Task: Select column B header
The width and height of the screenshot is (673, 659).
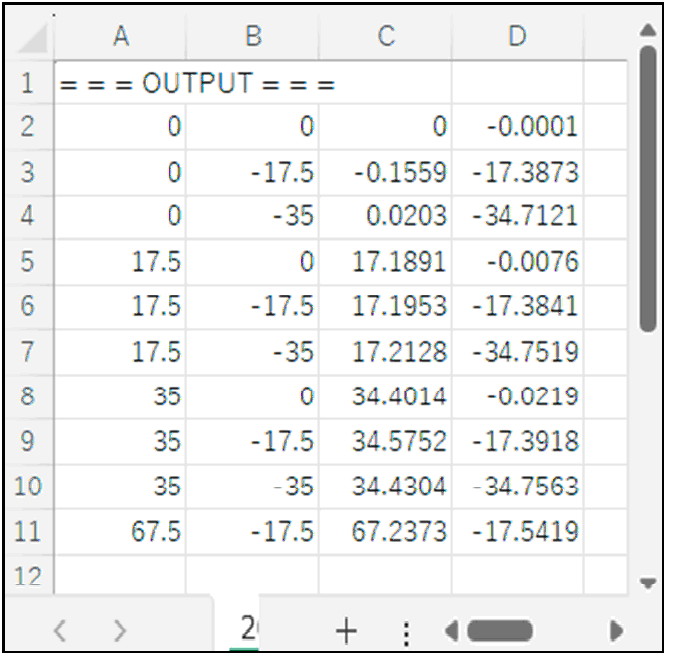Action: (x=253, y=38)
